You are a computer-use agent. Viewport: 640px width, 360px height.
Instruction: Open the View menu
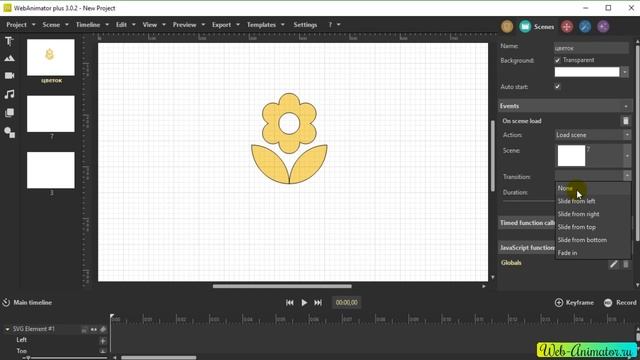[154, 24]
